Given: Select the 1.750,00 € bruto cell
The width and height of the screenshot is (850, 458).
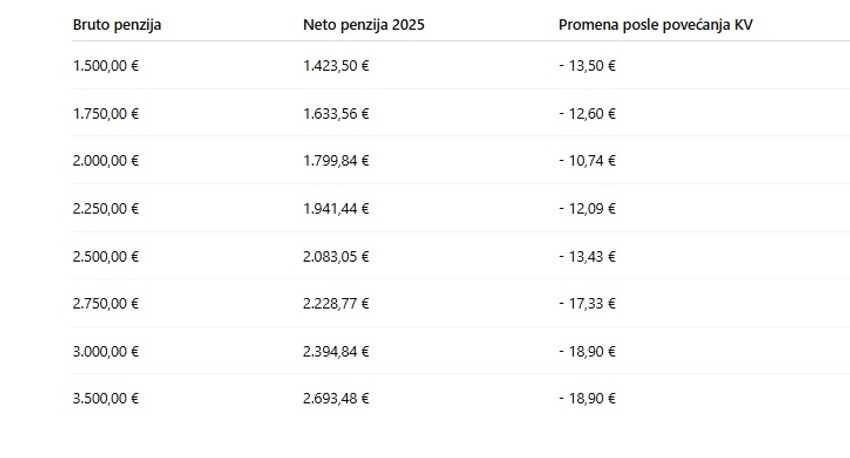Looking at the screenshot, I should [106, 114].
